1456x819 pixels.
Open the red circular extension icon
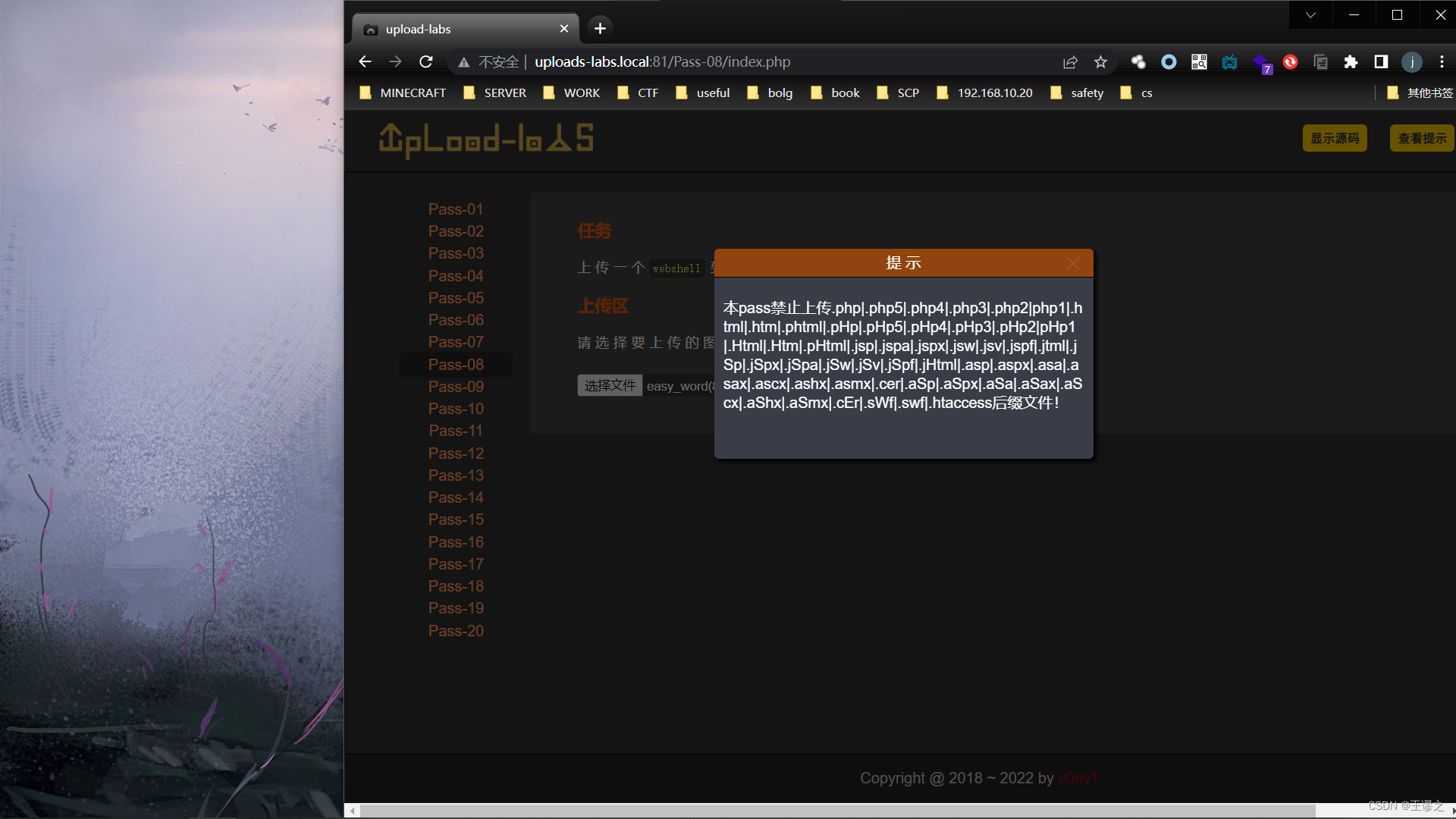[1290, 62]
